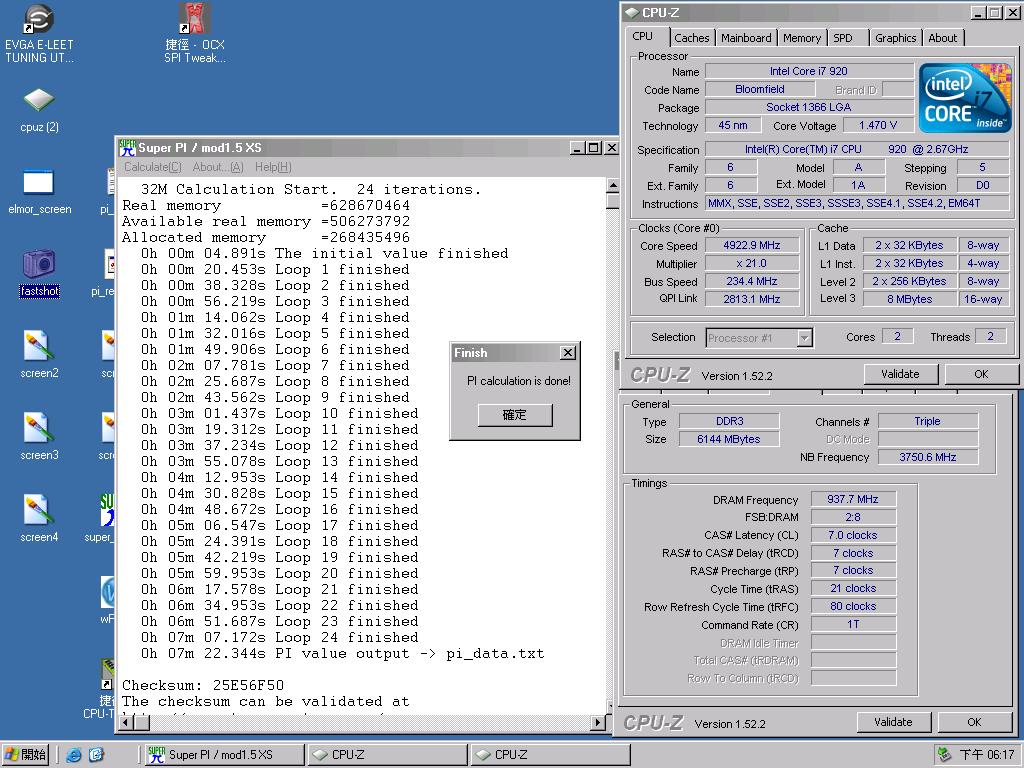Click the Intel Core i7 logo in CPU-Z

965,97
